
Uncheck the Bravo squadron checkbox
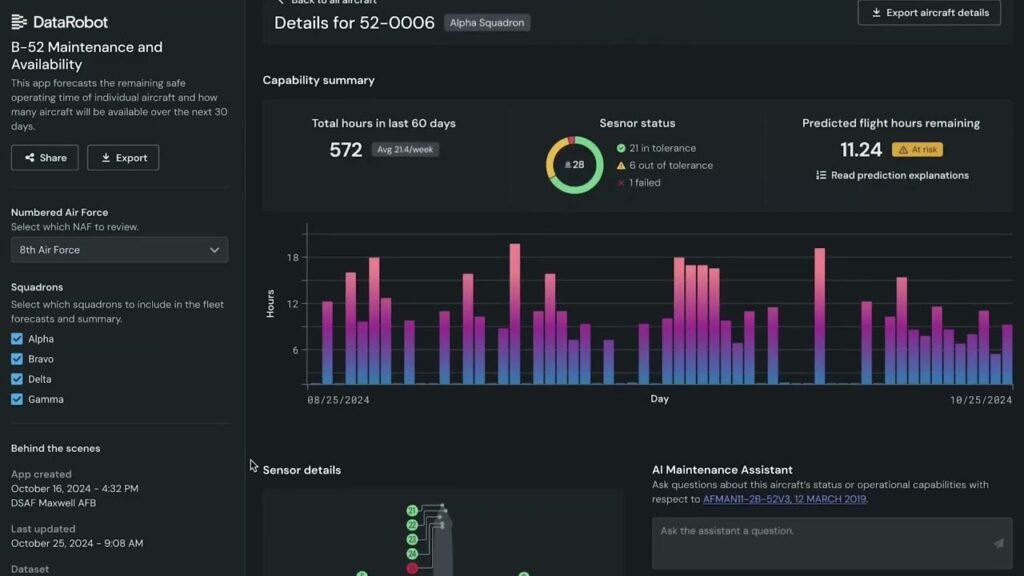(15, 359)
